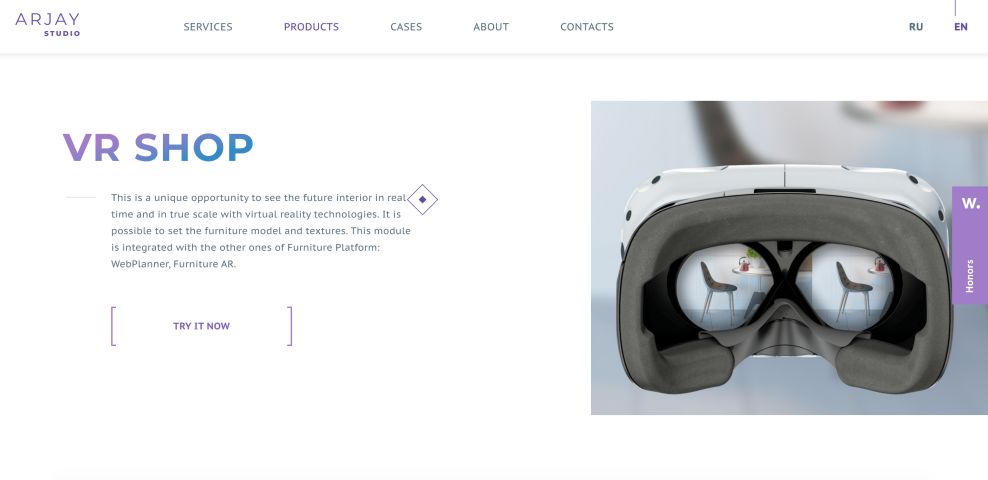Click the Try It Now button
This screenshot has height=480, width=988.
pos(202,326)
